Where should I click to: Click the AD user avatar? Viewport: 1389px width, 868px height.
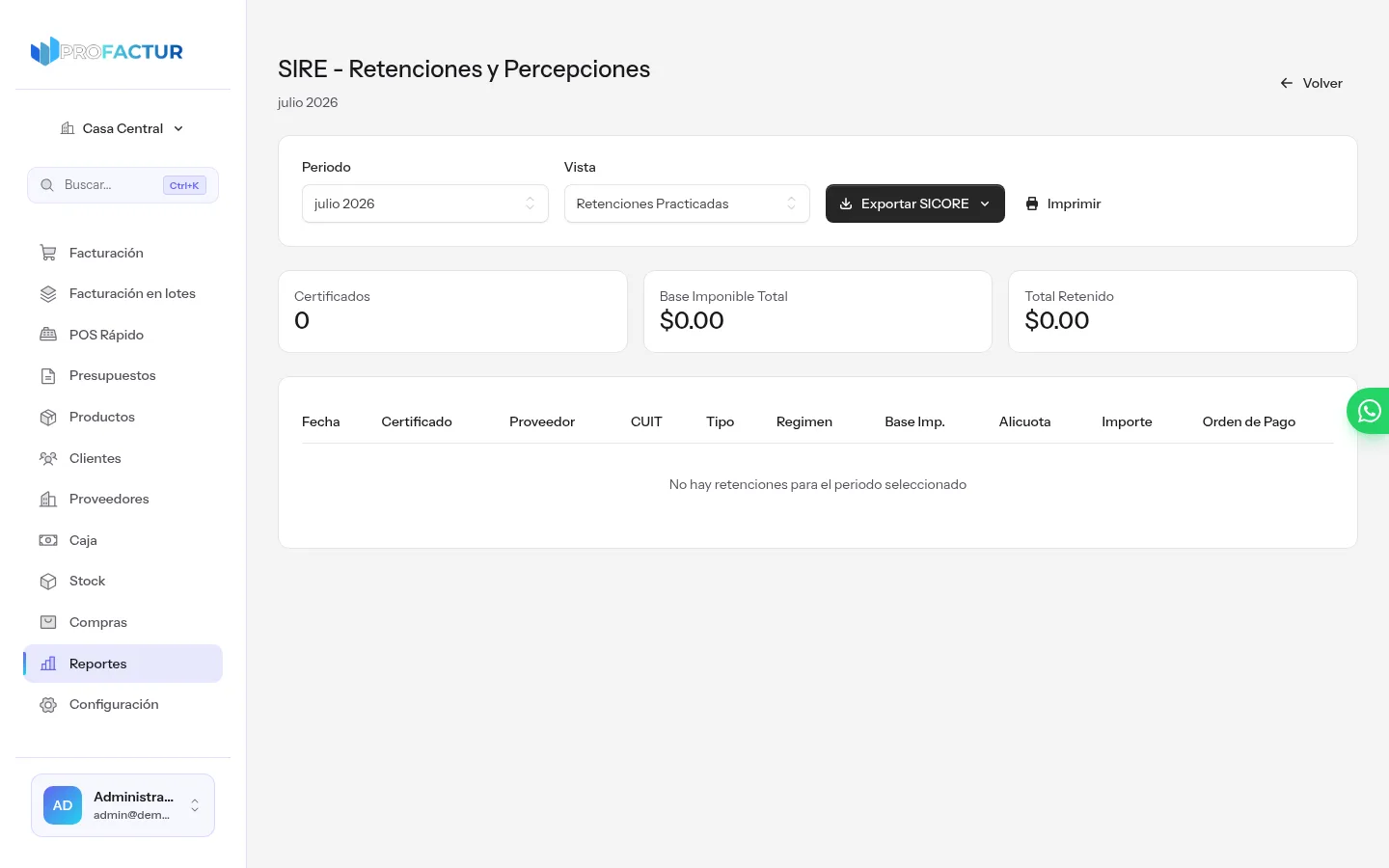63,805
